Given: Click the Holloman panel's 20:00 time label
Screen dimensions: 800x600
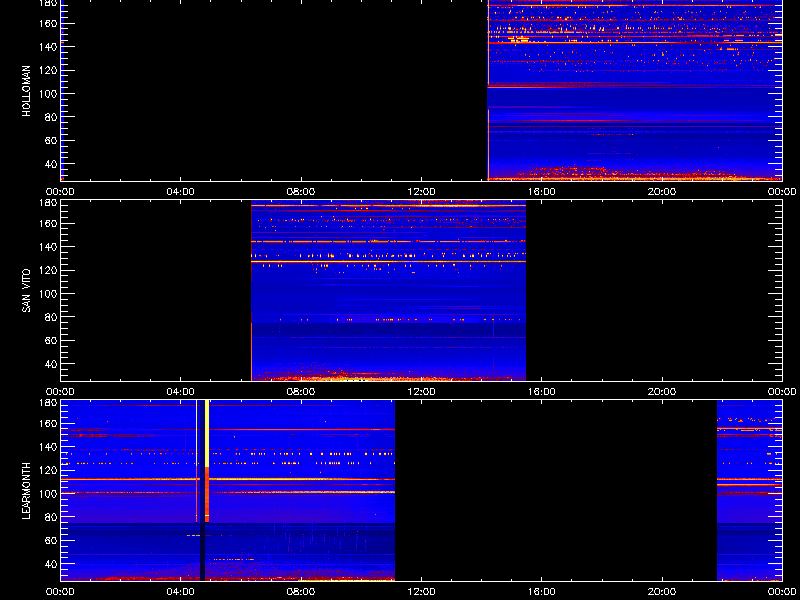Looking at the screenshot, I should [662, 192].
